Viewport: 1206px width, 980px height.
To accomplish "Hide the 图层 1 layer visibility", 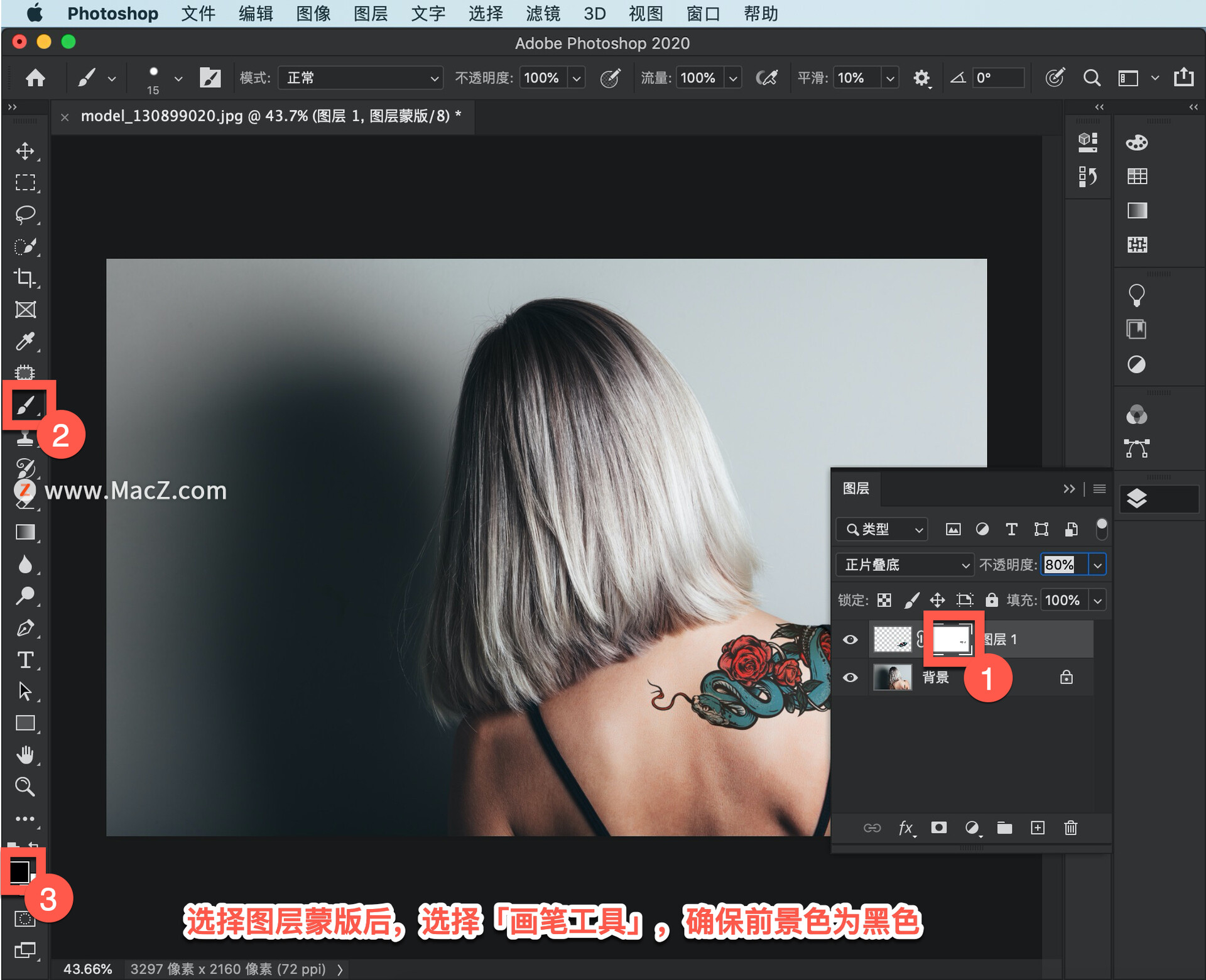I will [x=850, y=640].
